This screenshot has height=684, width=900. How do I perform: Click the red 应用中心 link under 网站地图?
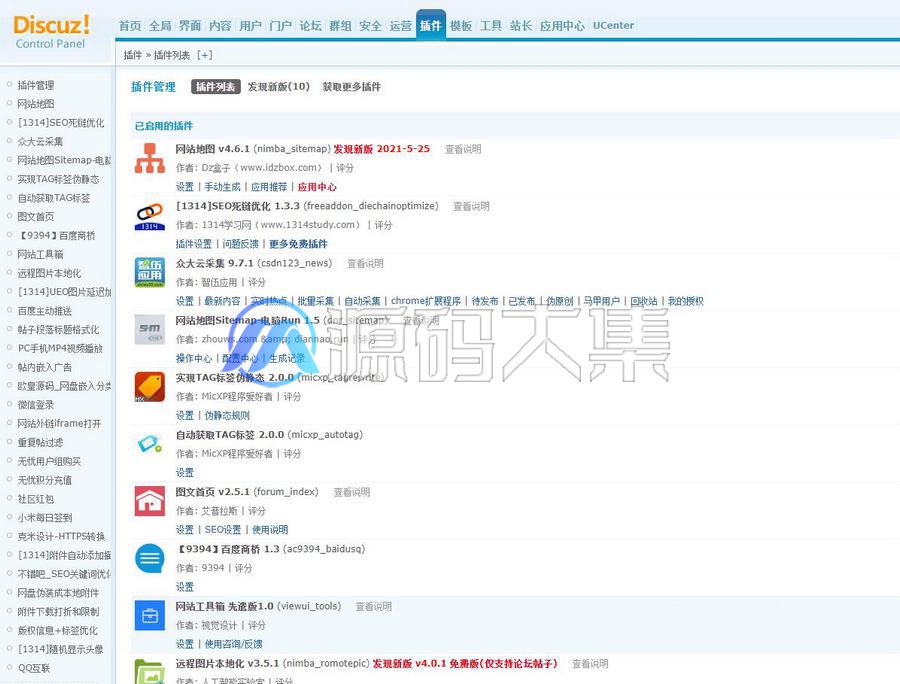pos(317,187)
